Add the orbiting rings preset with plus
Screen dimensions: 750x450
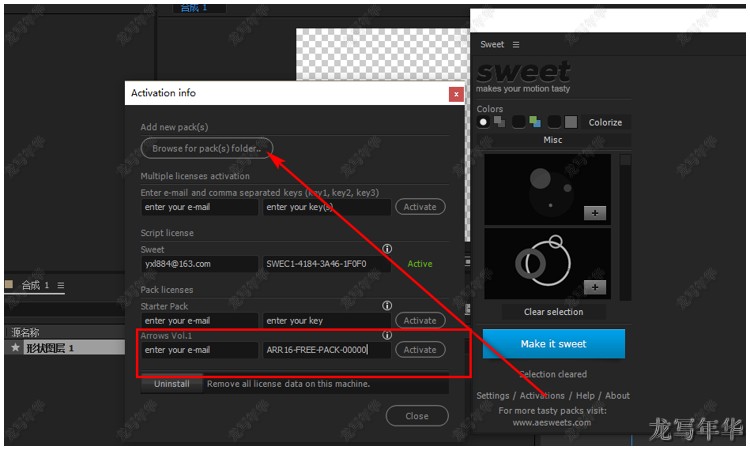[x=595, y=287]
